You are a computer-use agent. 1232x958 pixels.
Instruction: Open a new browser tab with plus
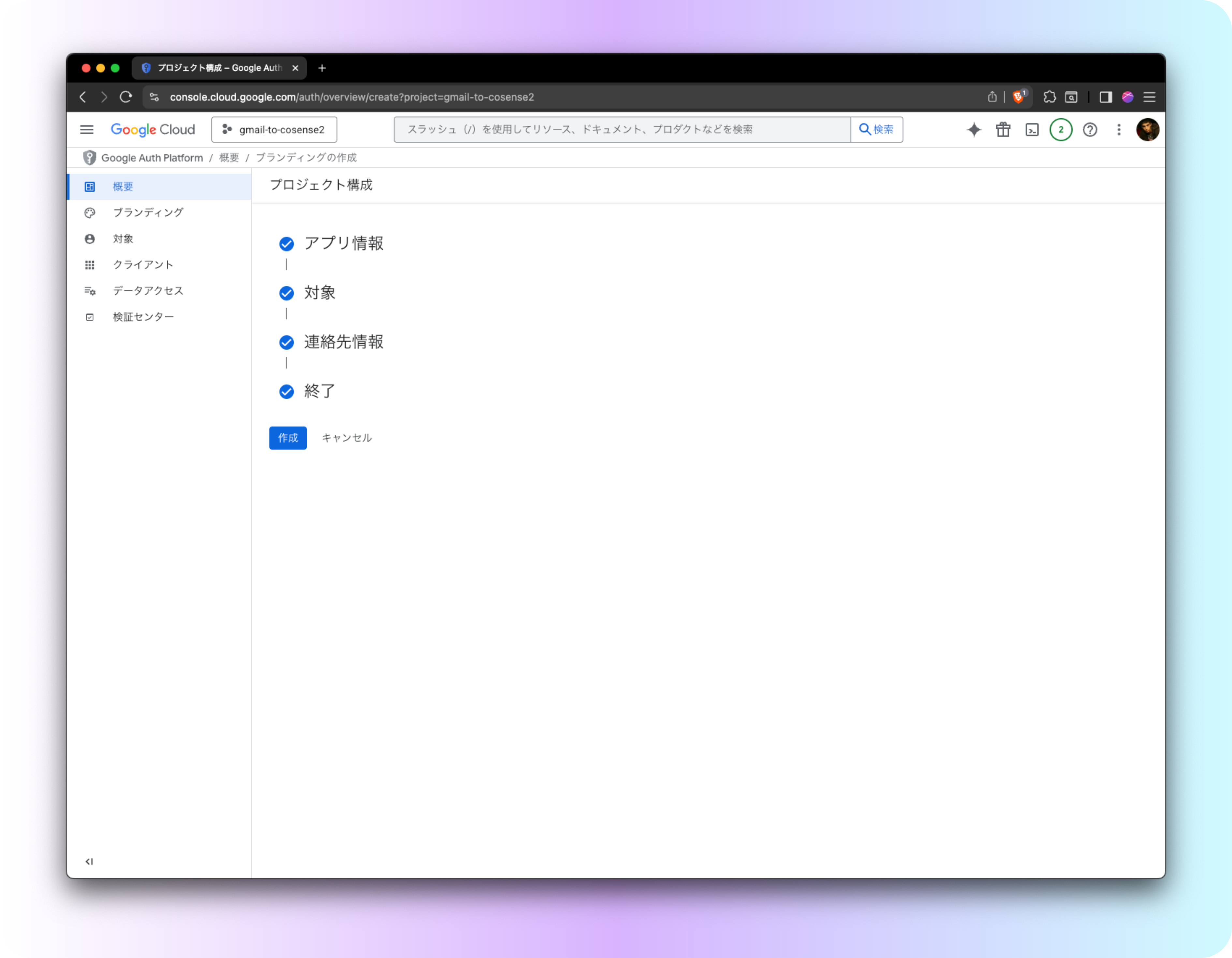click(322, 68)
